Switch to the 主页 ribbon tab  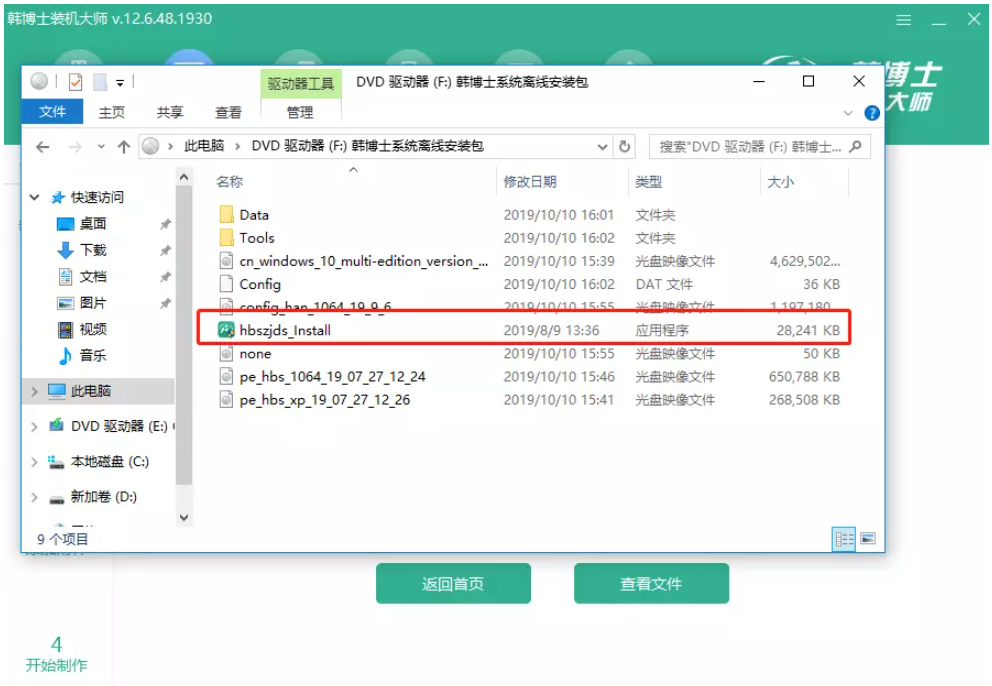coord(112,112)
